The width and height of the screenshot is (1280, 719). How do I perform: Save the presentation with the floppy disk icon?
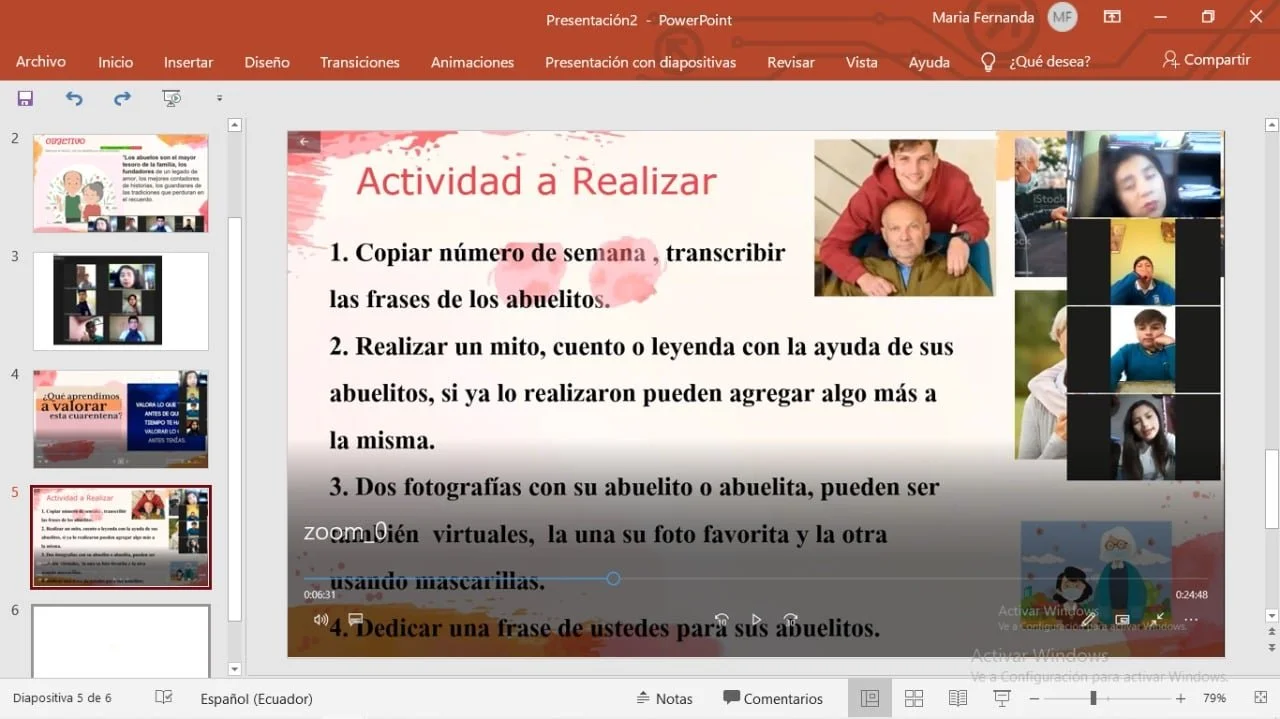25,98
